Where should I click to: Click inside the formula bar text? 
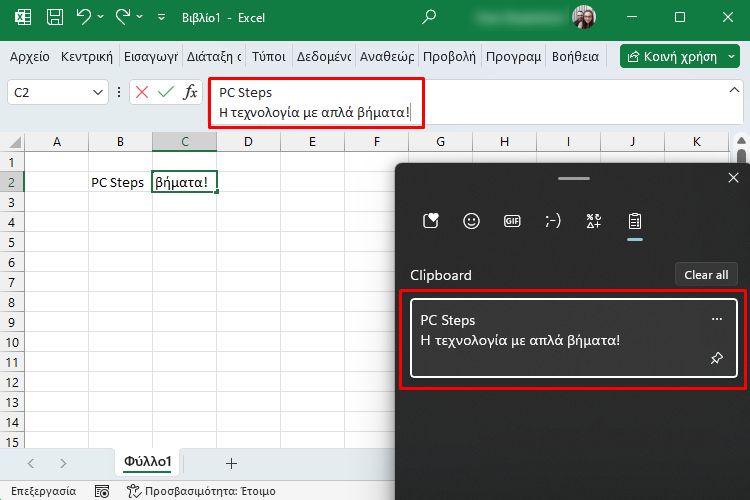(316, 103)
